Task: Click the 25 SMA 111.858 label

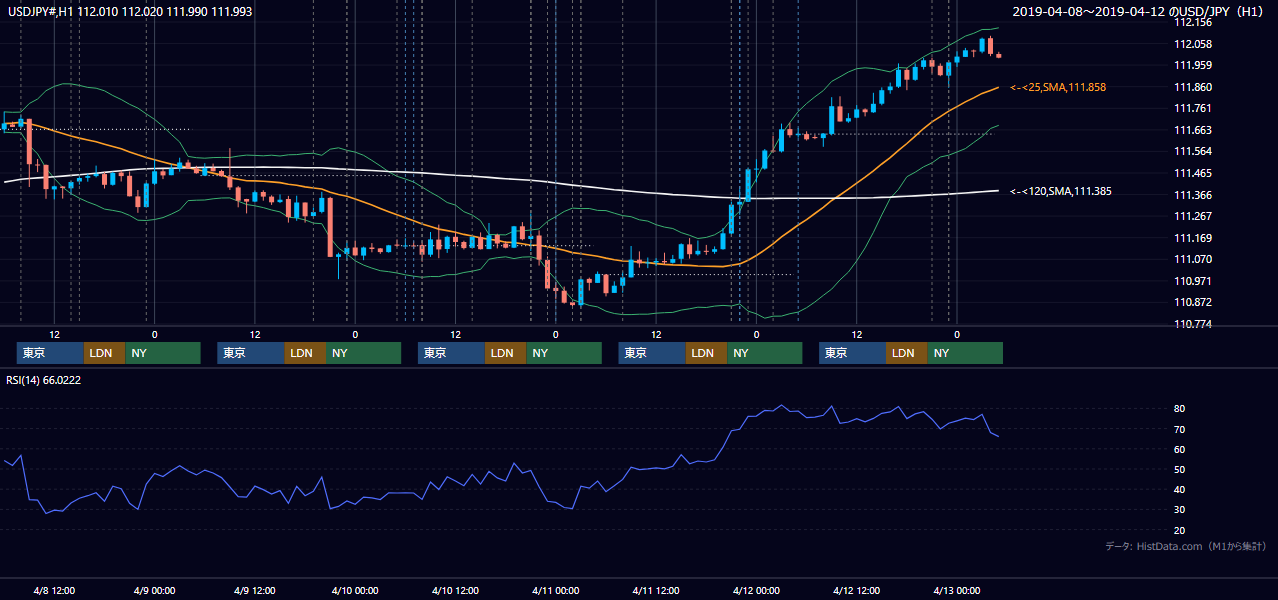Action: [1058, 87]
